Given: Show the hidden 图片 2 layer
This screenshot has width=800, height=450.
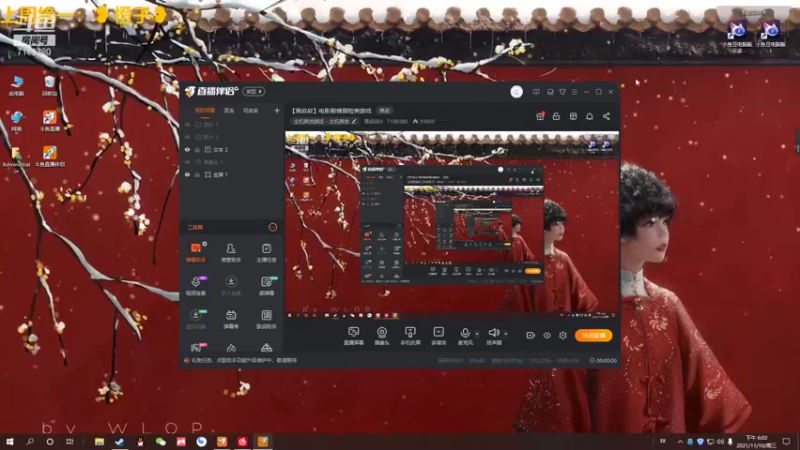Looking at the screenshot, I should (x=187, y=137).
